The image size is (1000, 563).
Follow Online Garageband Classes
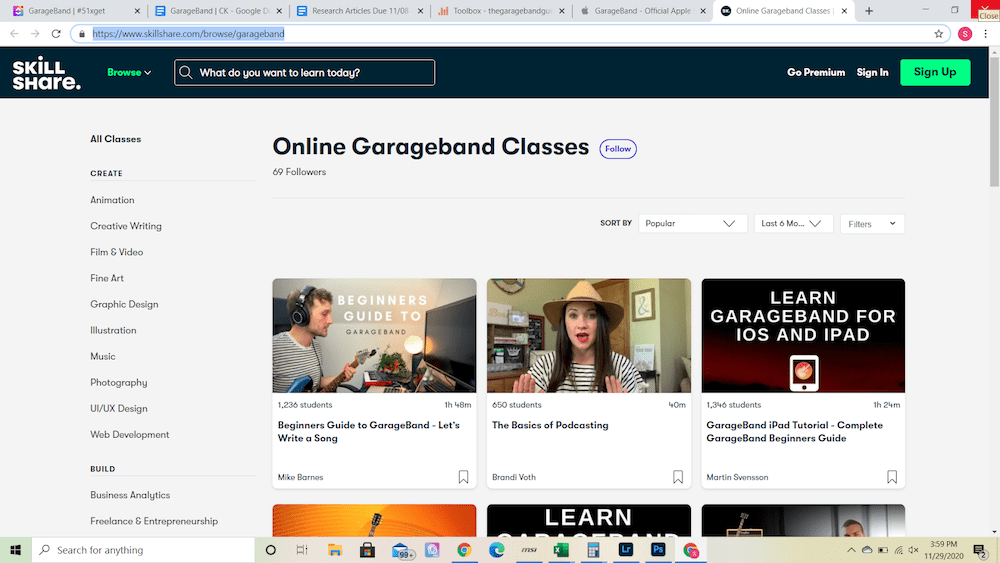click(617, 149)
